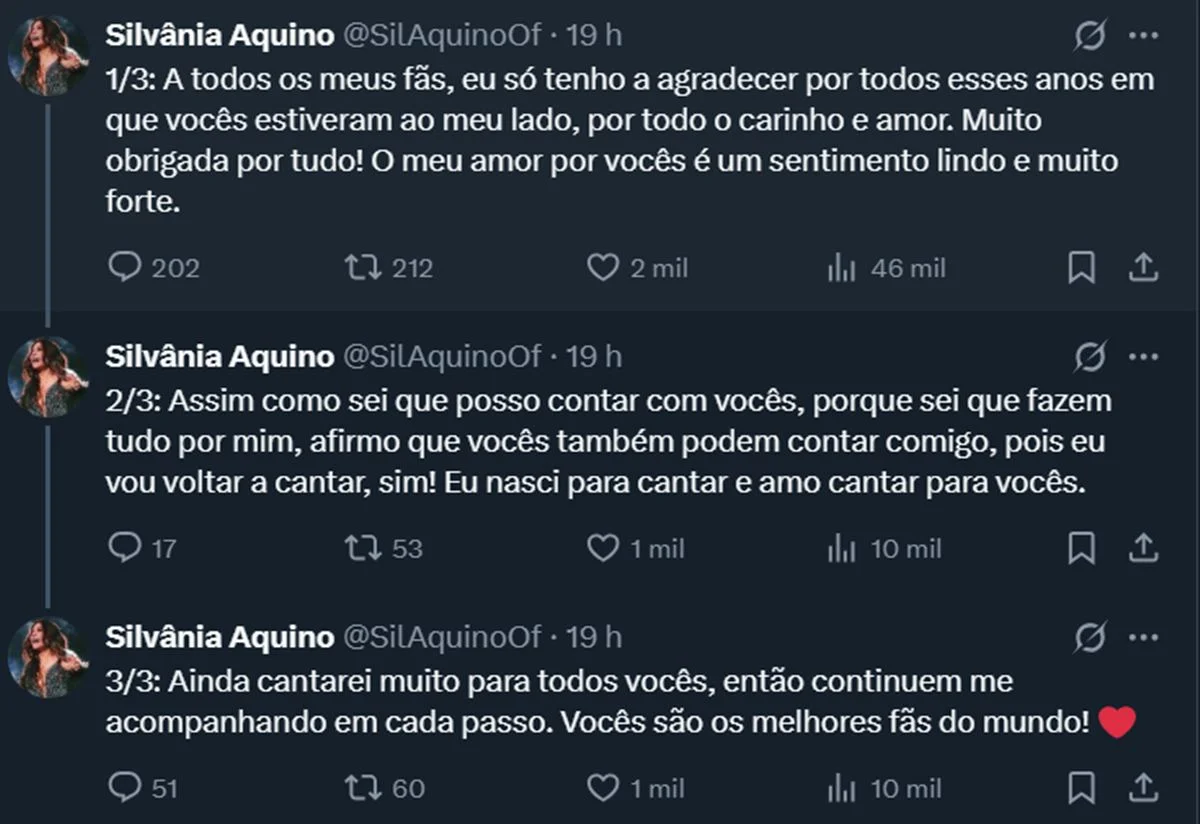Open the 19 h timestamp of the 3/3 tweet
The height and width of the screenshot is (824, 1200).
[x=594, y=636]
